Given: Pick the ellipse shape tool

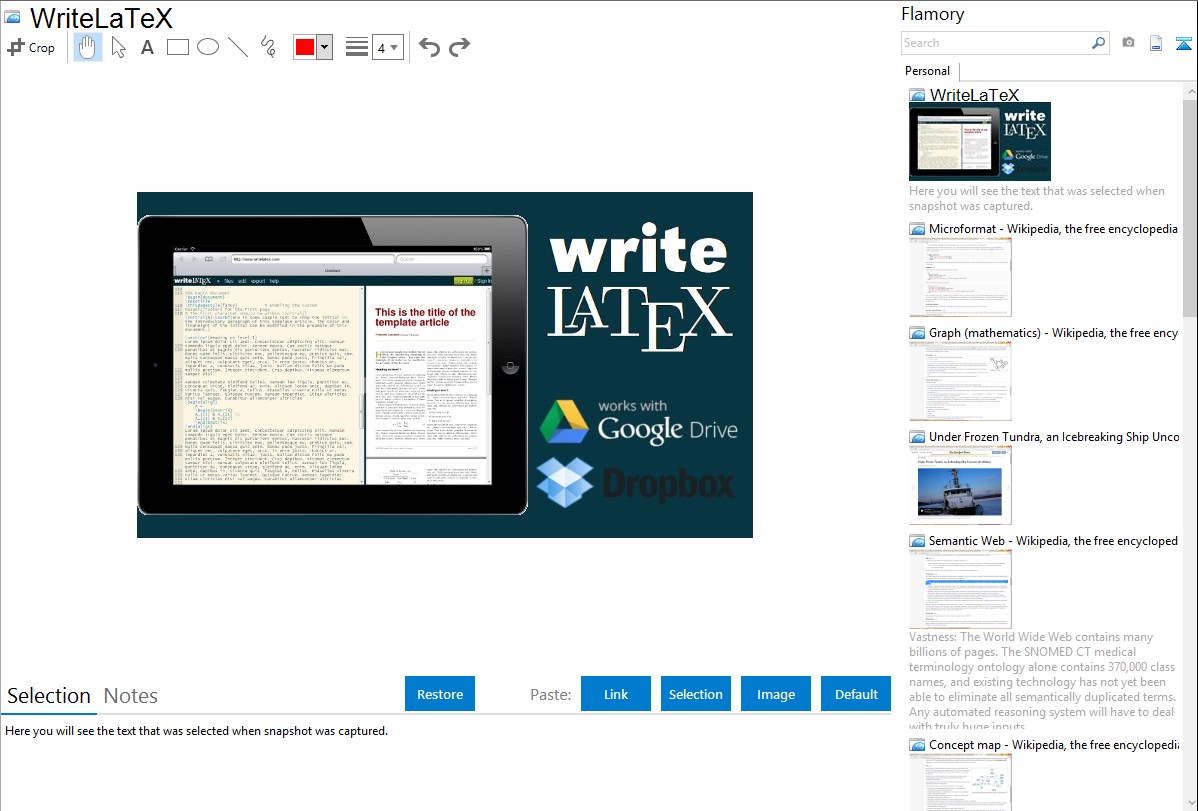Looking at the screenshot, I should click(x=208, y=47).
